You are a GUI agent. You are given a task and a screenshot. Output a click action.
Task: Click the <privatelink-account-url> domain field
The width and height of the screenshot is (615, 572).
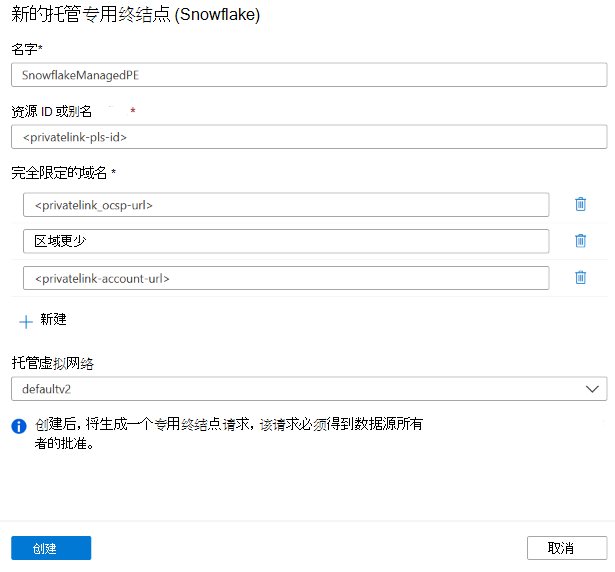point(286,278)
